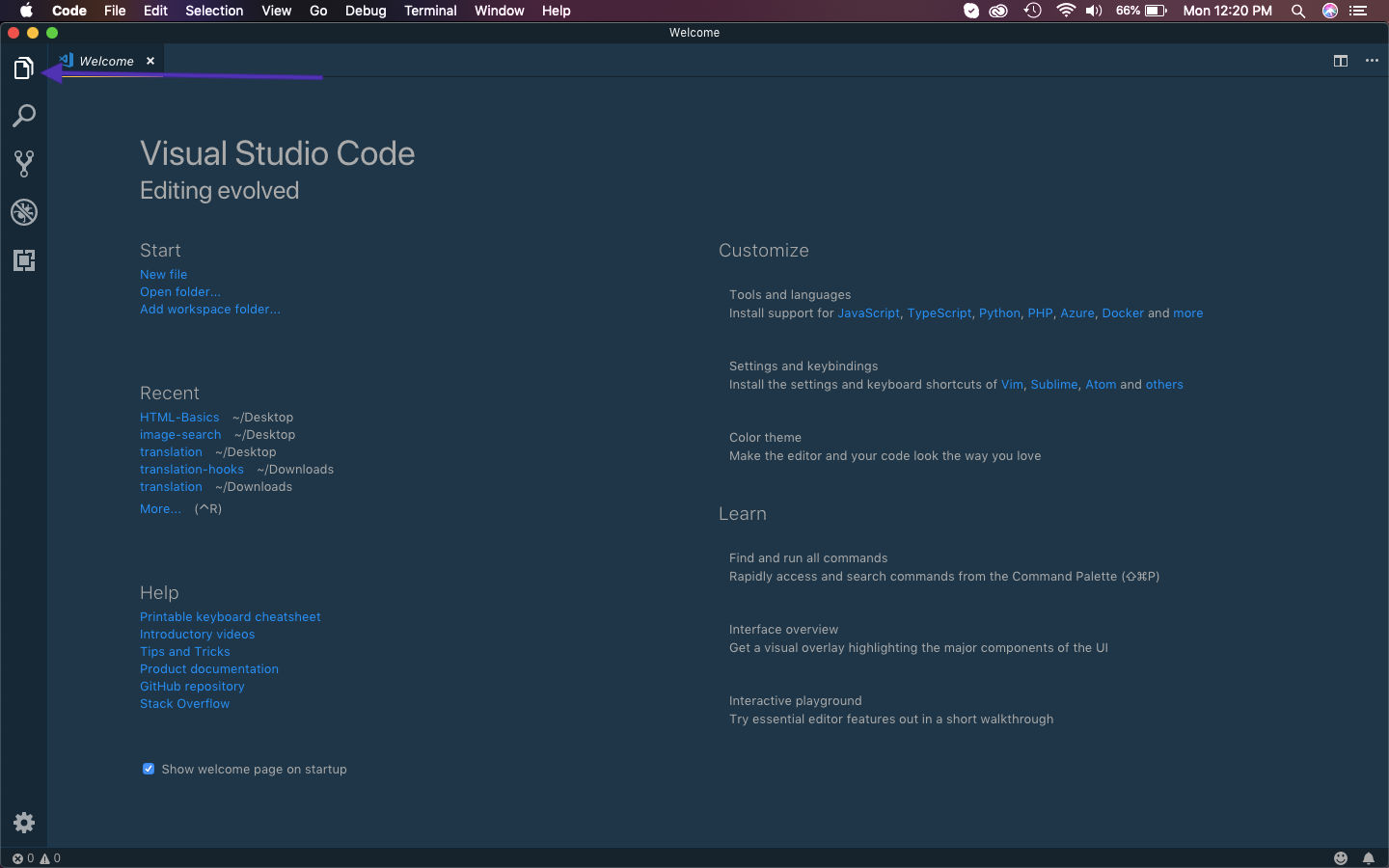
Task: Click the errors count in status bar
Action: [22, 858]
